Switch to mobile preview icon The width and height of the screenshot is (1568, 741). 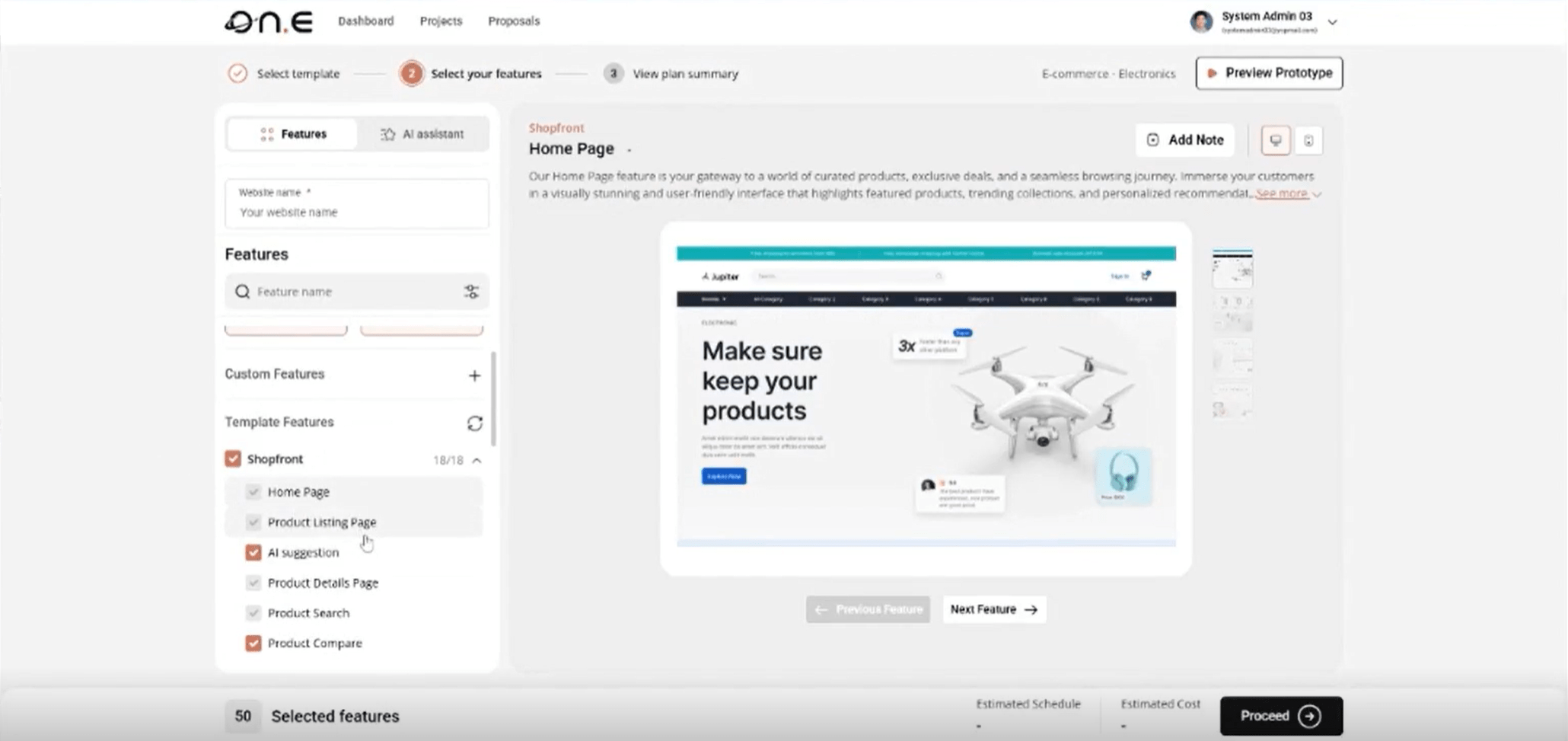coord(1308,140)
